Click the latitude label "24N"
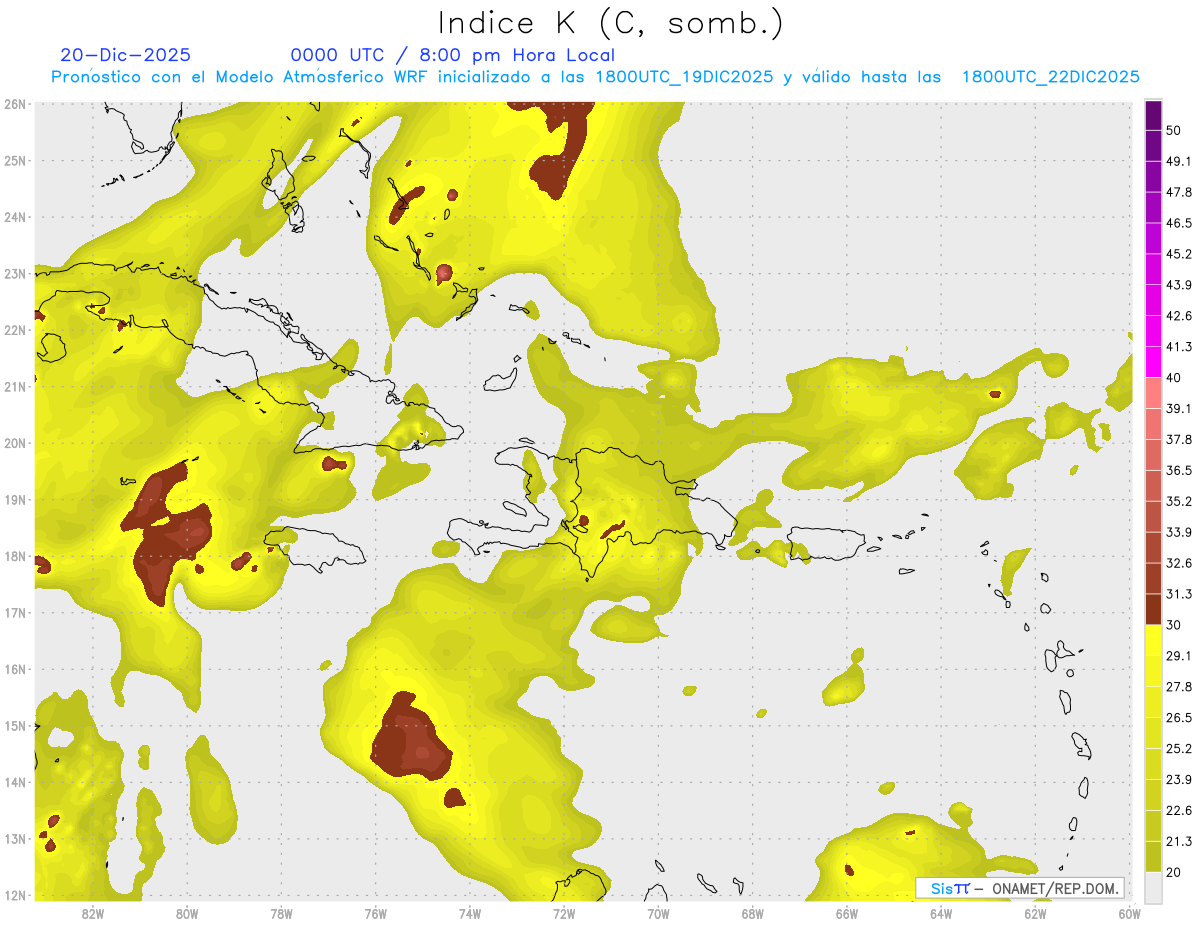The width and height of the screenshot is (1200, 927). [x=15, y=217]
